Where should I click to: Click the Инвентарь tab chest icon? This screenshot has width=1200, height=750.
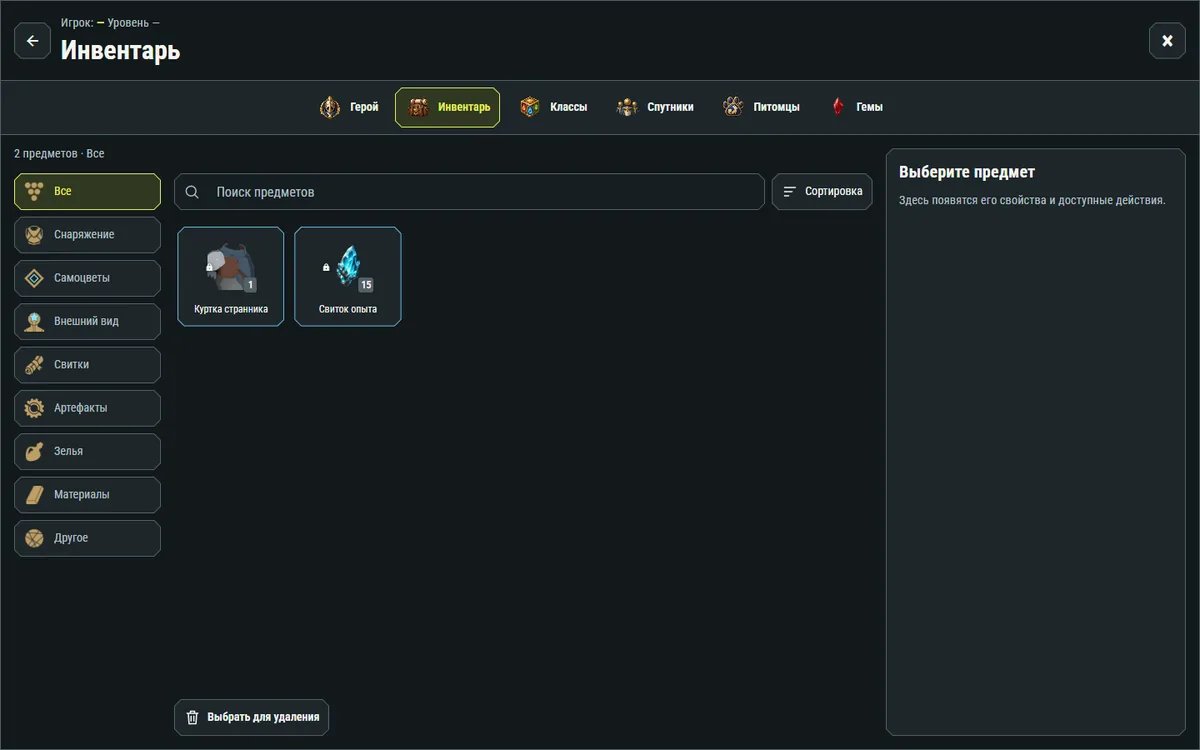point(419,107)
